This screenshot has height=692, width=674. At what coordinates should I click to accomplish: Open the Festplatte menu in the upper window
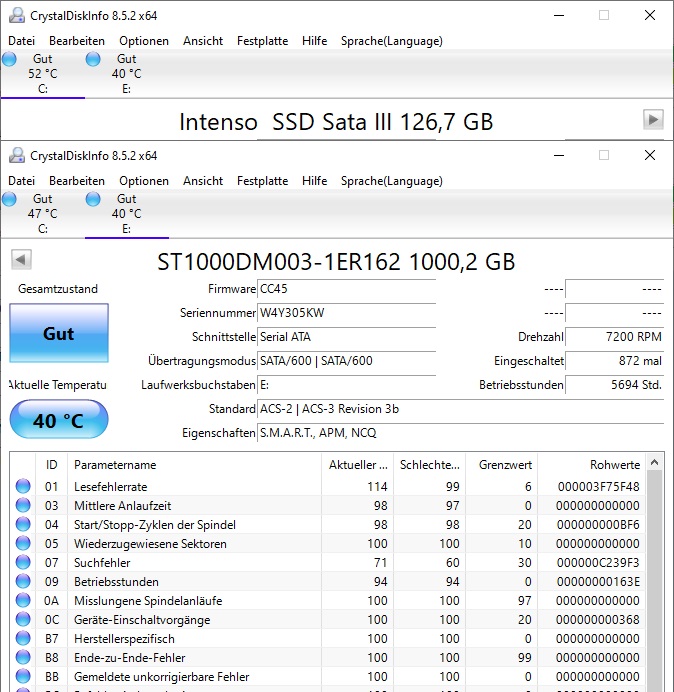(262, 41)
